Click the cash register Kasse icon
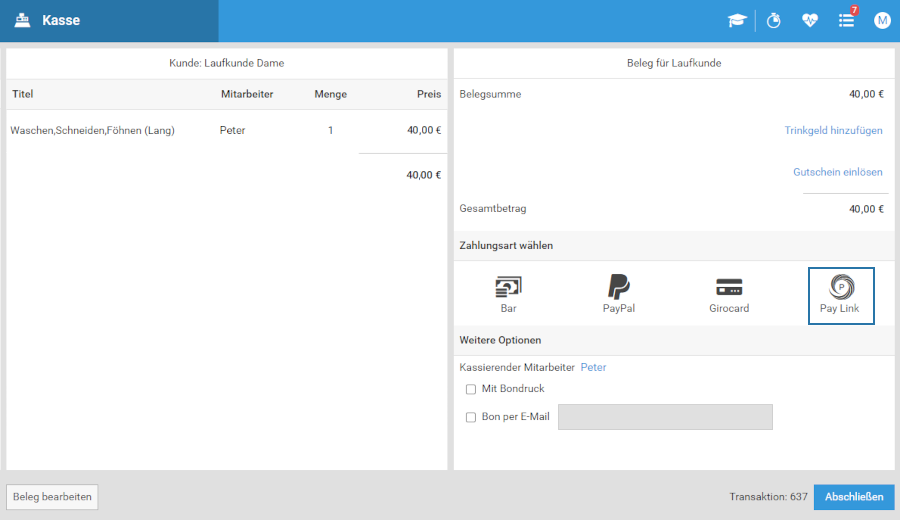900x520 pixels. [22, 21]
